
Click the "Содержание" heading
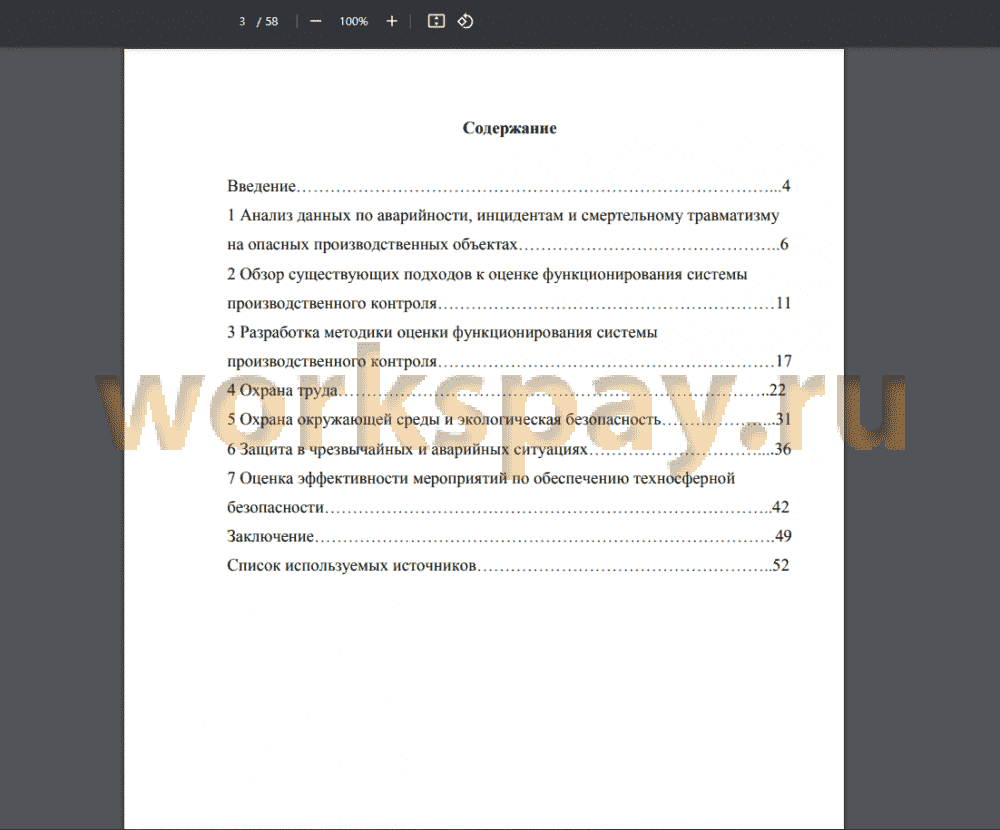510,128
